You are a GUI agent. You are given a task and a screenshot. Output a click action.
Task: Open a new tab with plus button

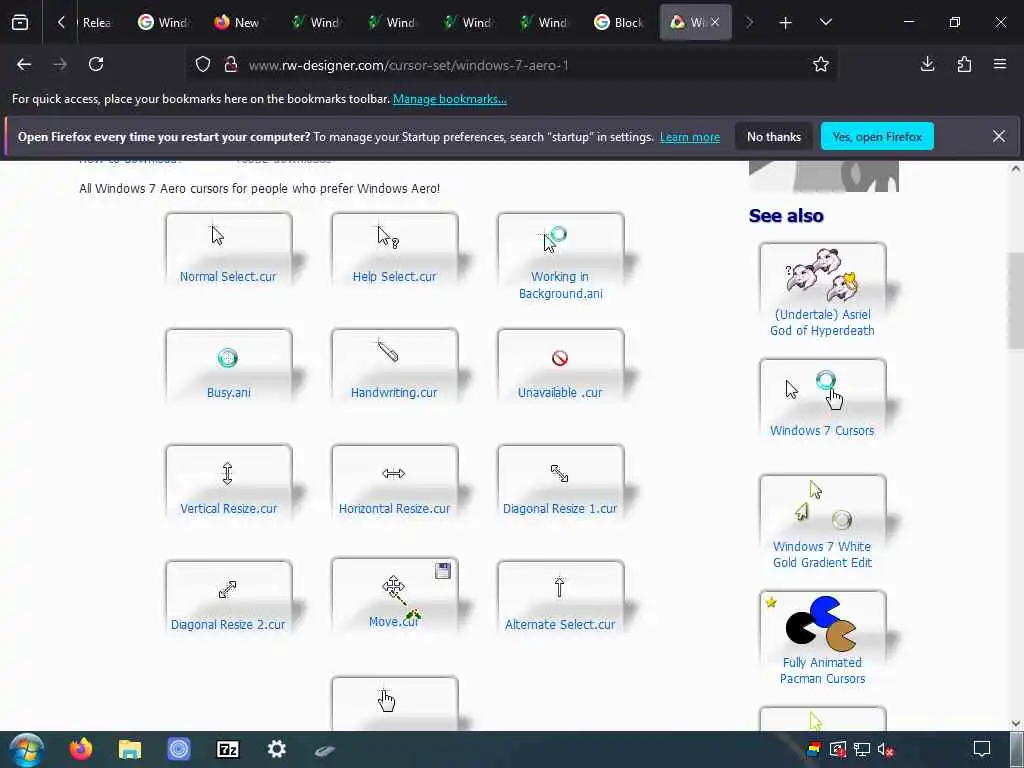click(x=786, y=23)
